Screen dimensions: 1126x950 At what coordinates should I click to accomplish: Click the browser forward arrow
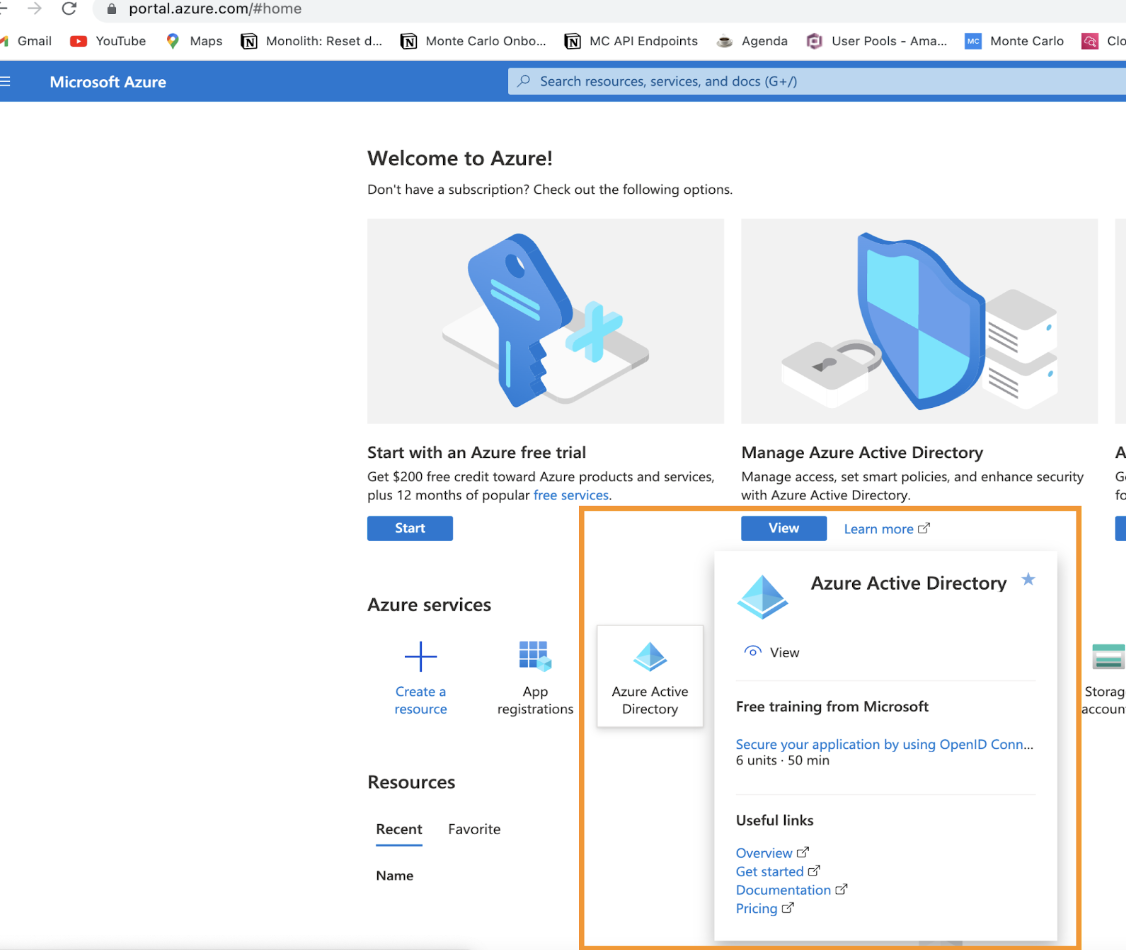click(x=34, y=9)
